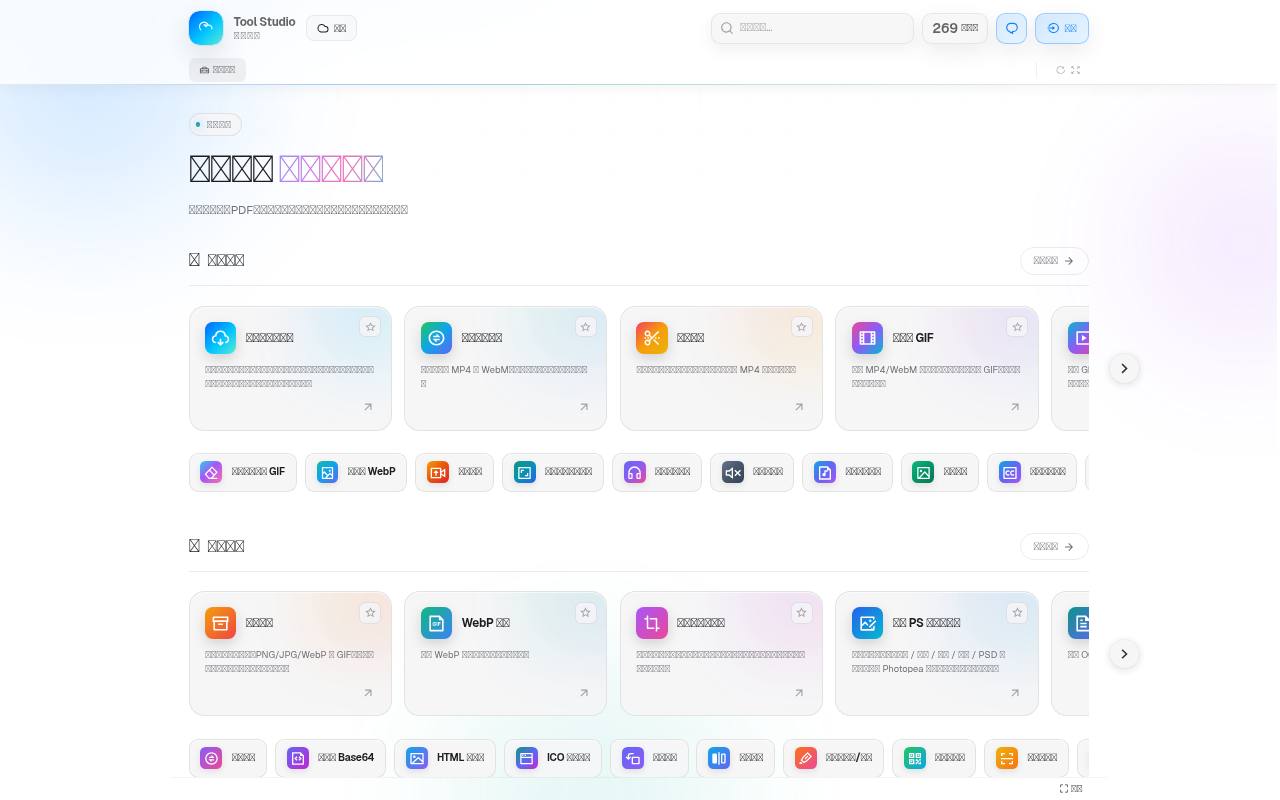Star the MP4 to WebM converter card
The image size is (1280, 800).
click(x=586, y=327)
